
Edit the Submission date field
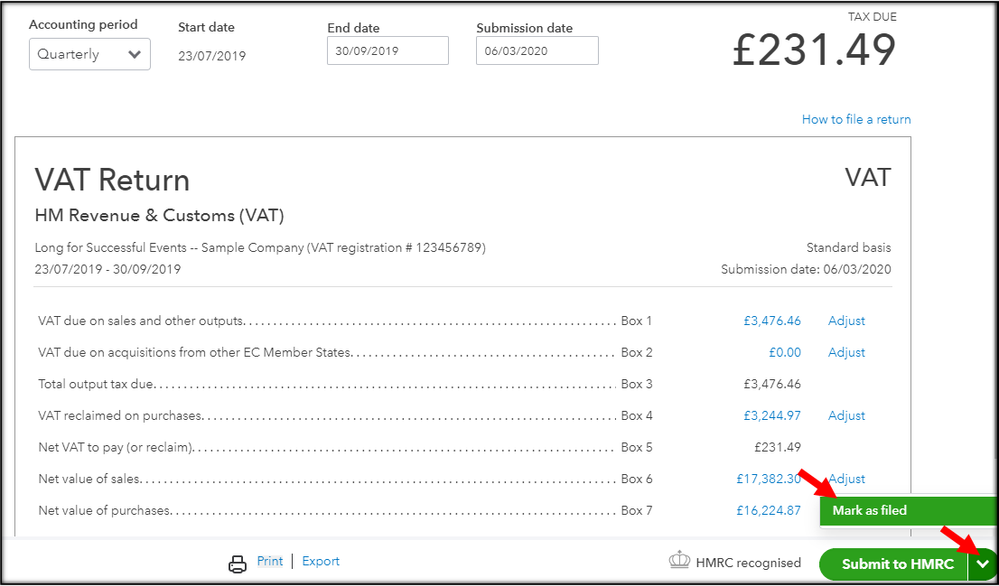click(x=537, y=50)
